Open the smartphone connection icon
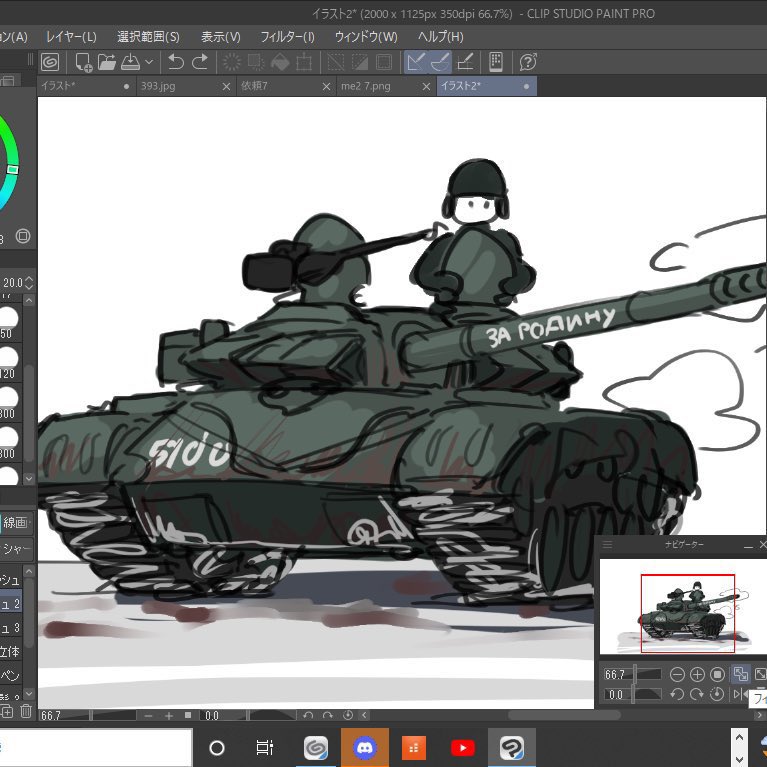Screen dimensions: 767x767 (496, 62)
